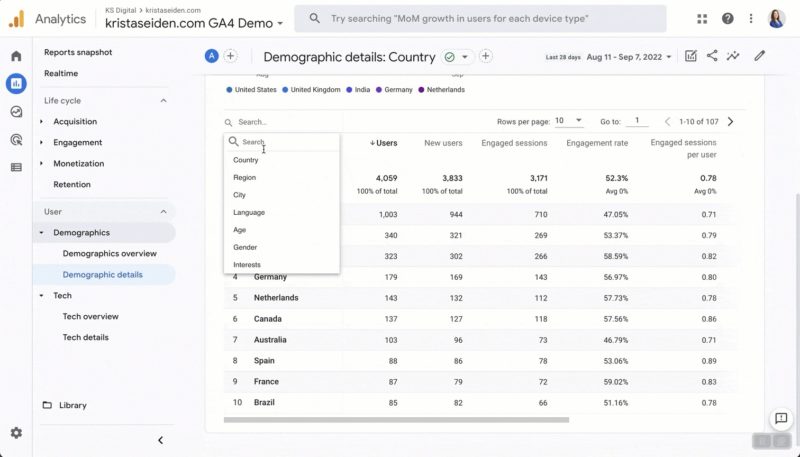The width and height of the screenshot is (800, 457).
Task: Open the user account avatar
Action: pos(777,19)
